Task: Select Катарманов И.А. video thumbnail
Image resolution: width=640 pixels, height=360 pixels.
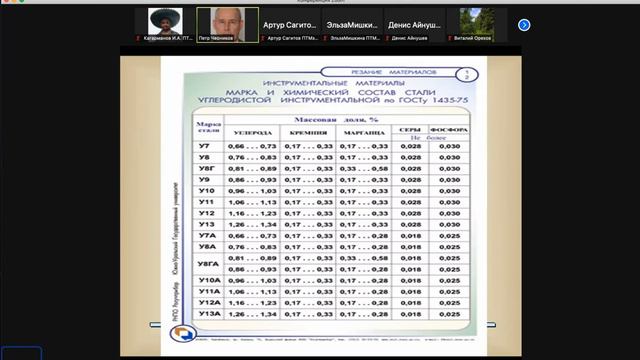Action: pos(165,24)
